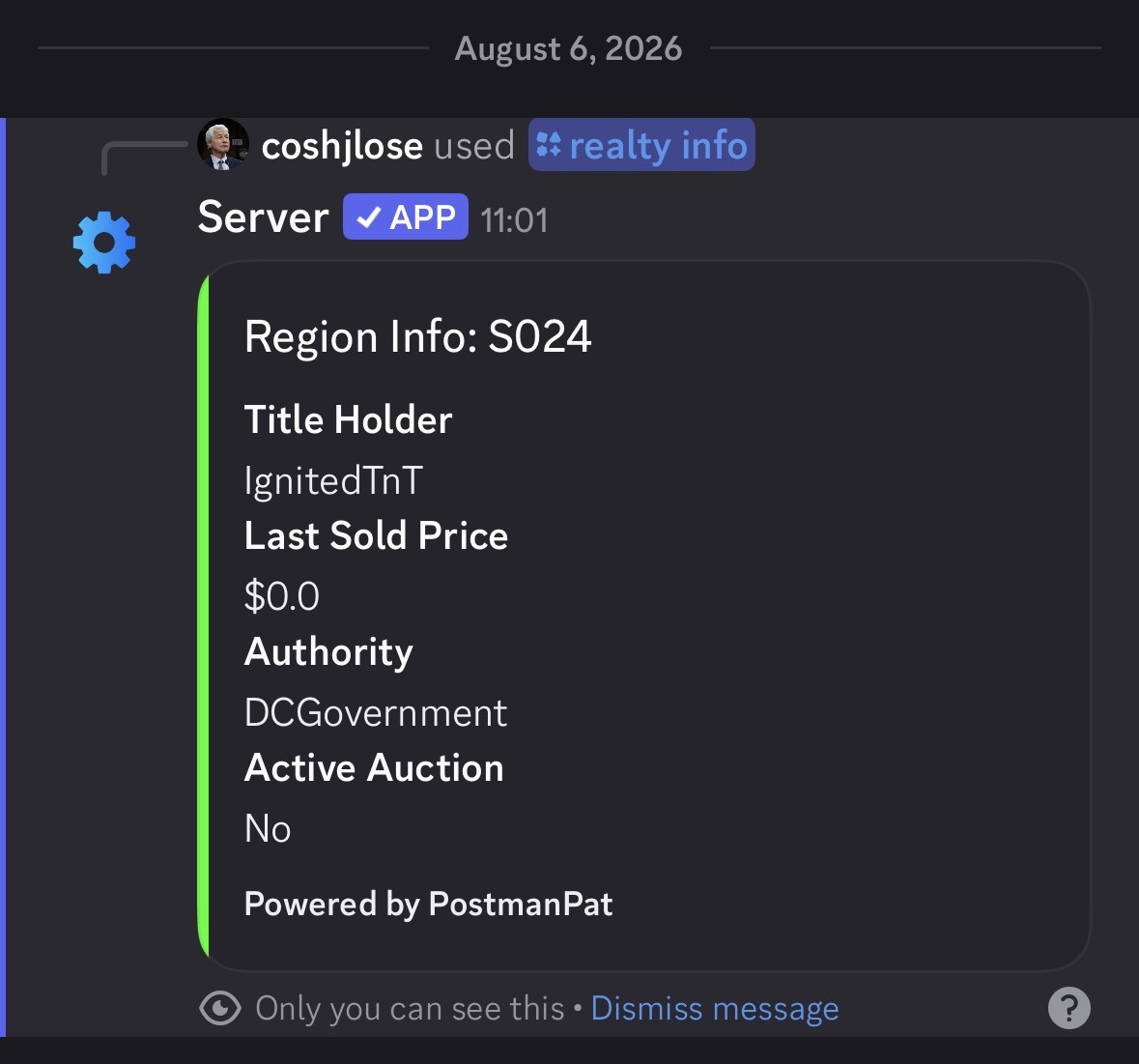Click the blue gear Server avatar
The height and width of the screenshot is (1064, 1139).
click(x=104, y=243)
